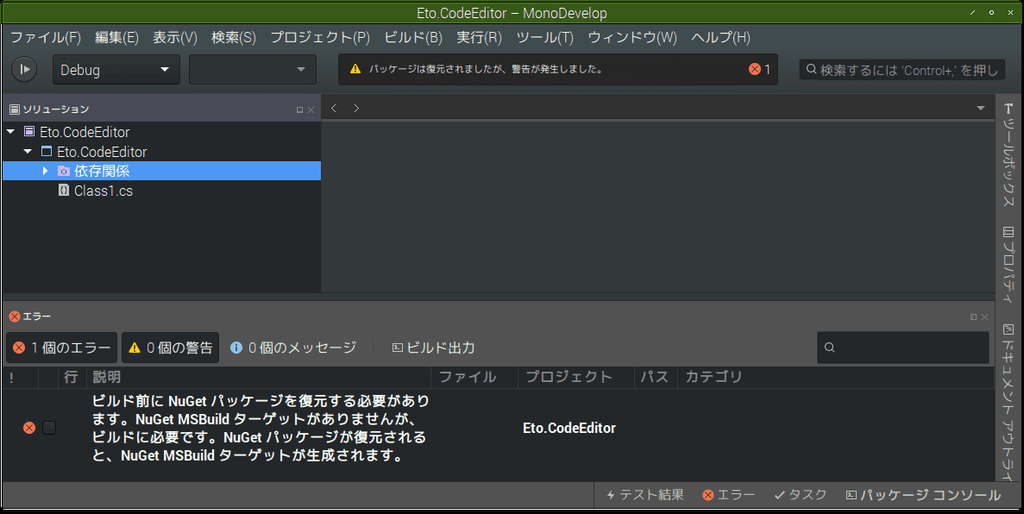Viewport: 1024px width, 514px height.
Task: Open the パッケージ コンソール pad
Action: (x=923, y=495)
